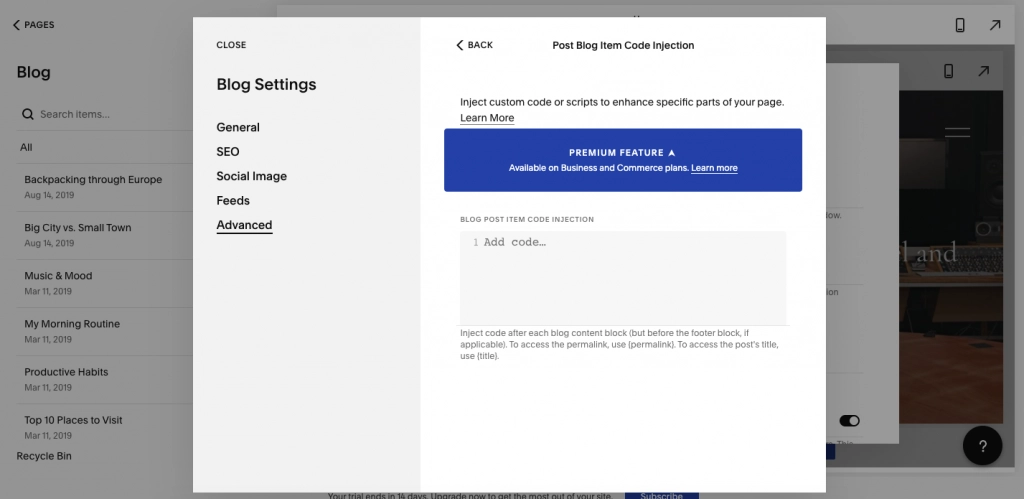Return to Pages via the PAGES chevron
This screenshot has width=1024, height=499.
[x=33, y=25]
